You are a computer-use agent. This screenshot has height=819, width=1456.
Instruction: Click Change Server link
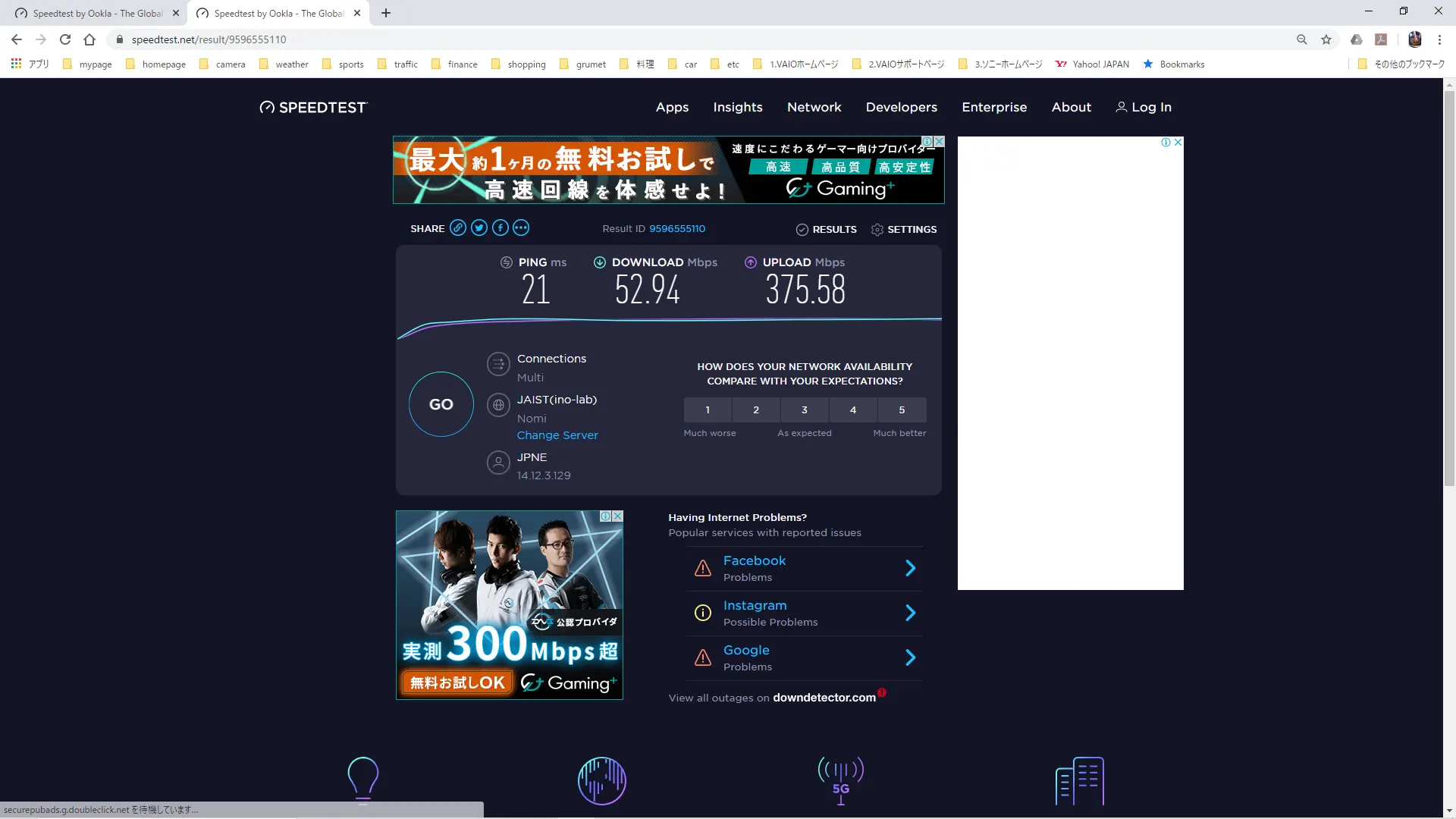[557, 435]
